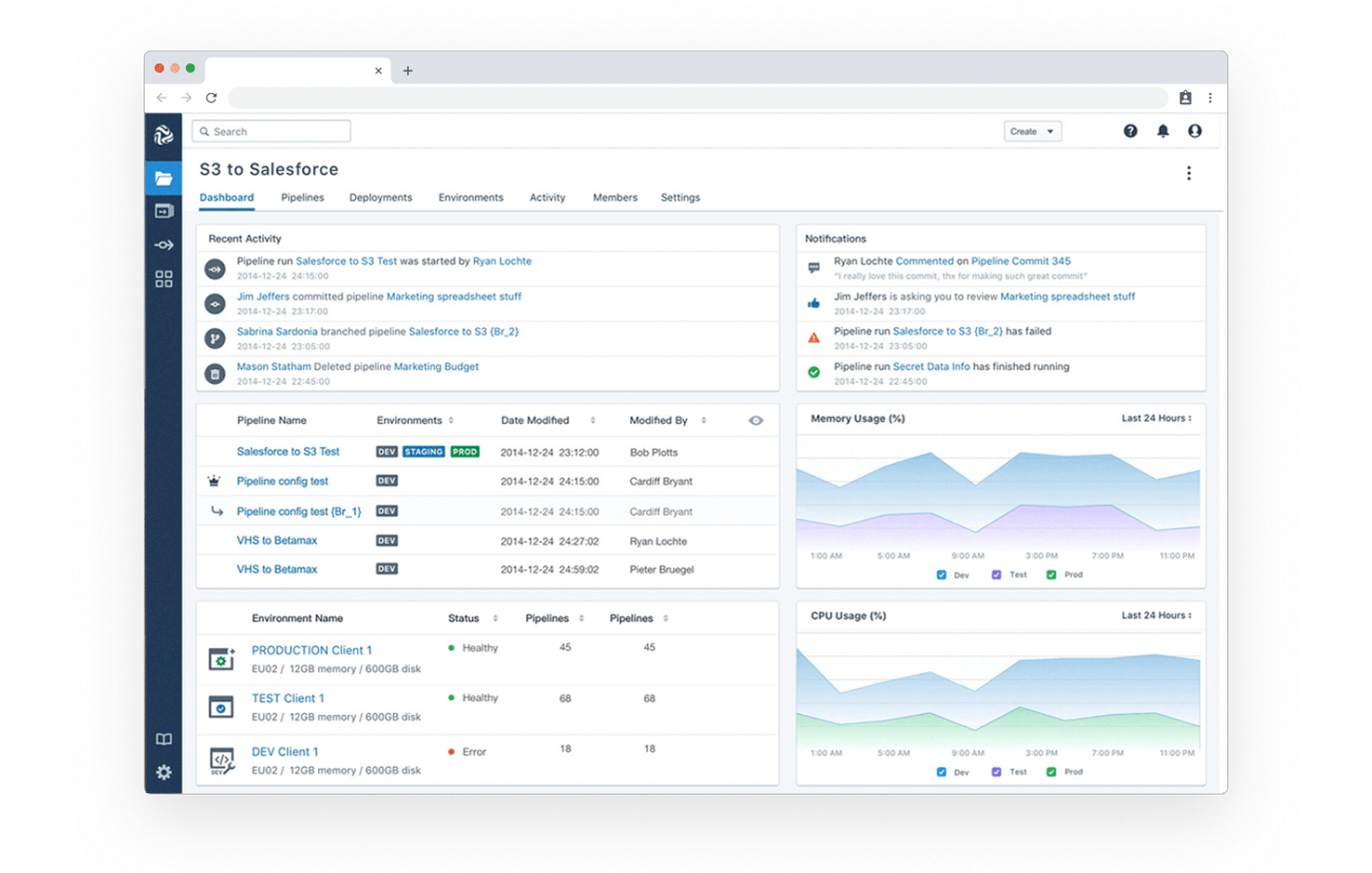Open the documentation book icon in sidebar
Viewport: 1372px width, 873px height.
tap(164, 739)
